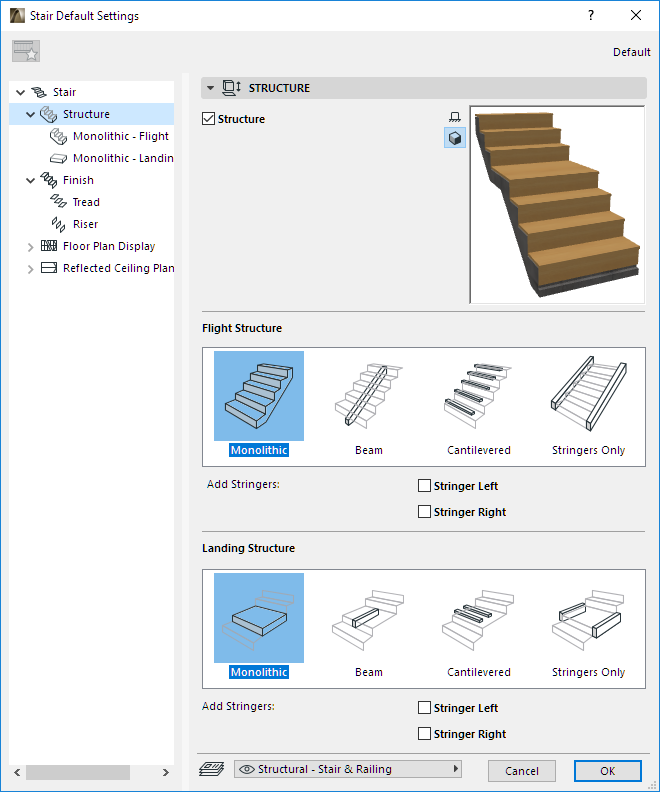This screenshot has width=660, height=792.
Task: Open Tread settings page
Action: pos(86,202)
